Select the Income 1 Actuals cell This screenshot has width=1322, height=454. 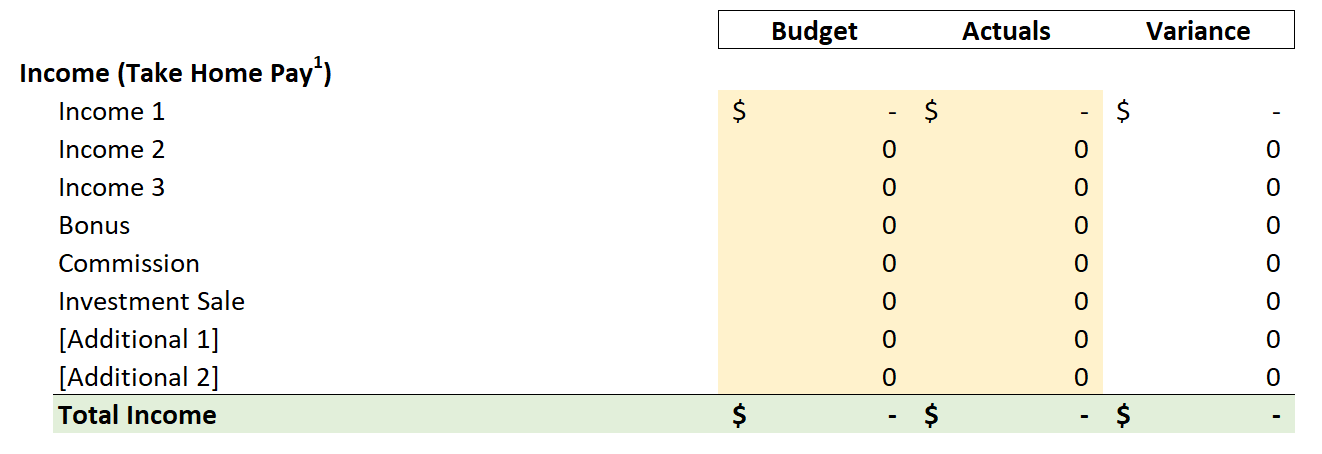point(1006,111)
